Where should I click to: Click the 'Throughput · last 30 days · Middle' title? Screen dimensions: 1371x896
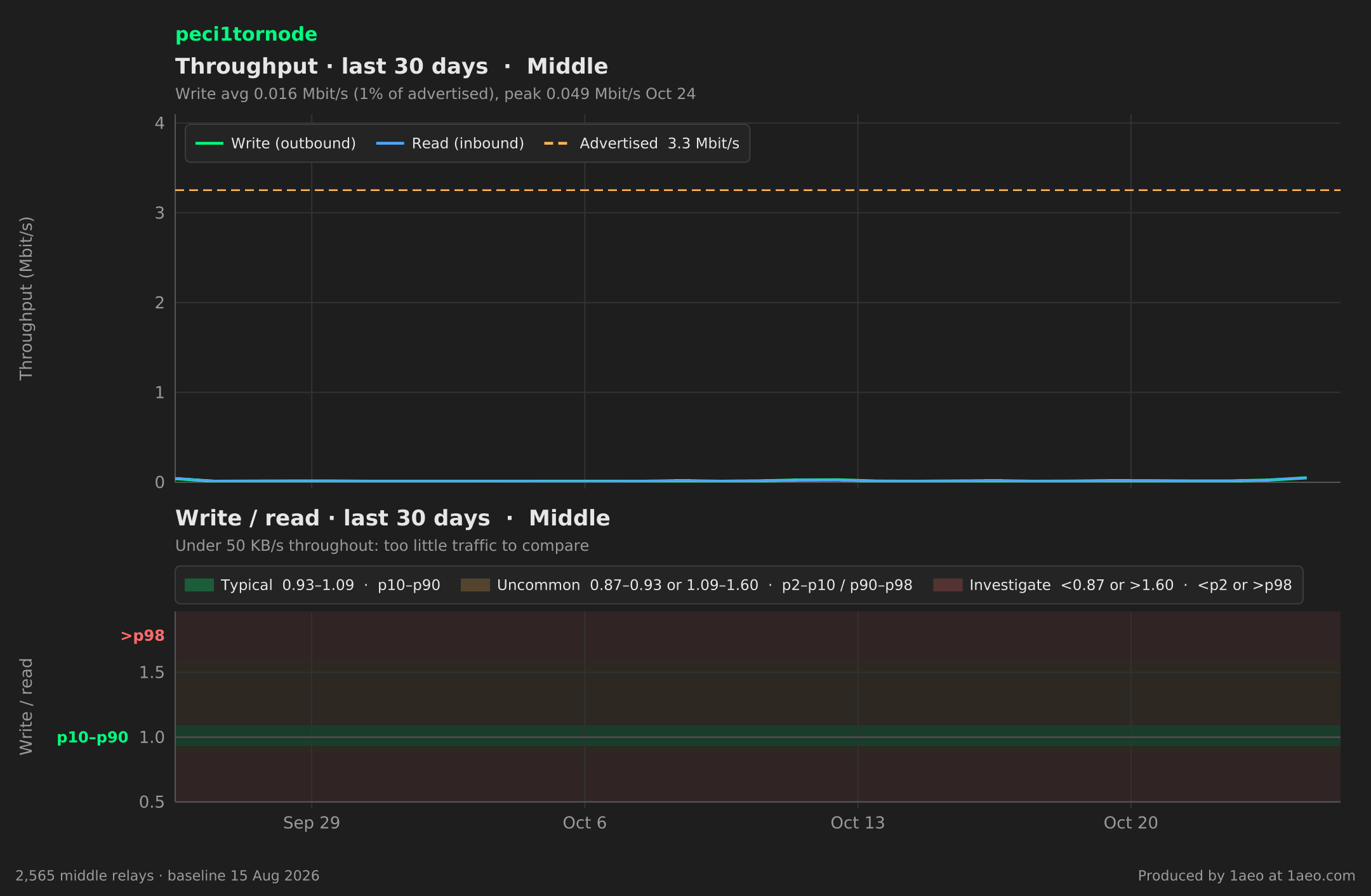[x=392, y=66]
